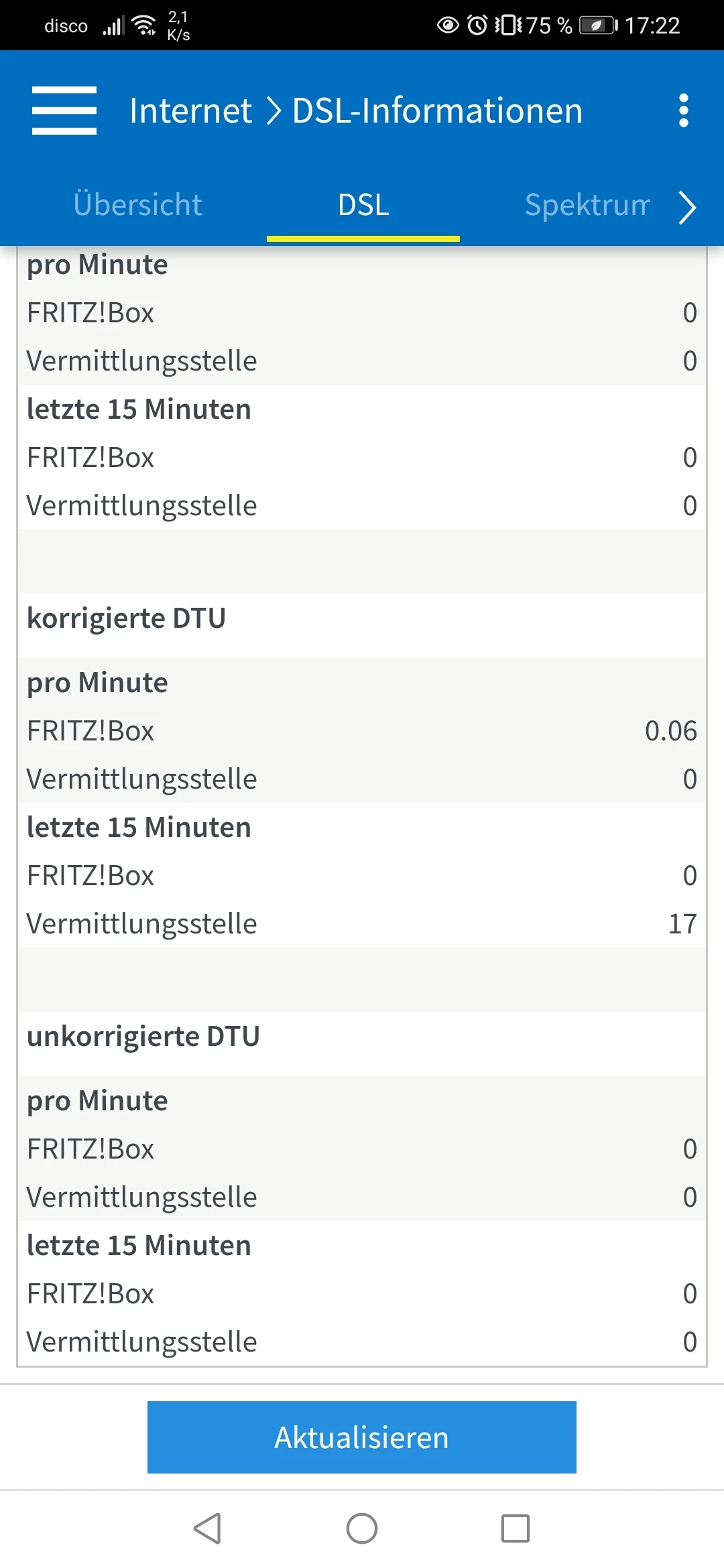This screenshot has height=1568, width=724.
Task: Open the three-dot overflow menu
Action: [x=683, y=111]
